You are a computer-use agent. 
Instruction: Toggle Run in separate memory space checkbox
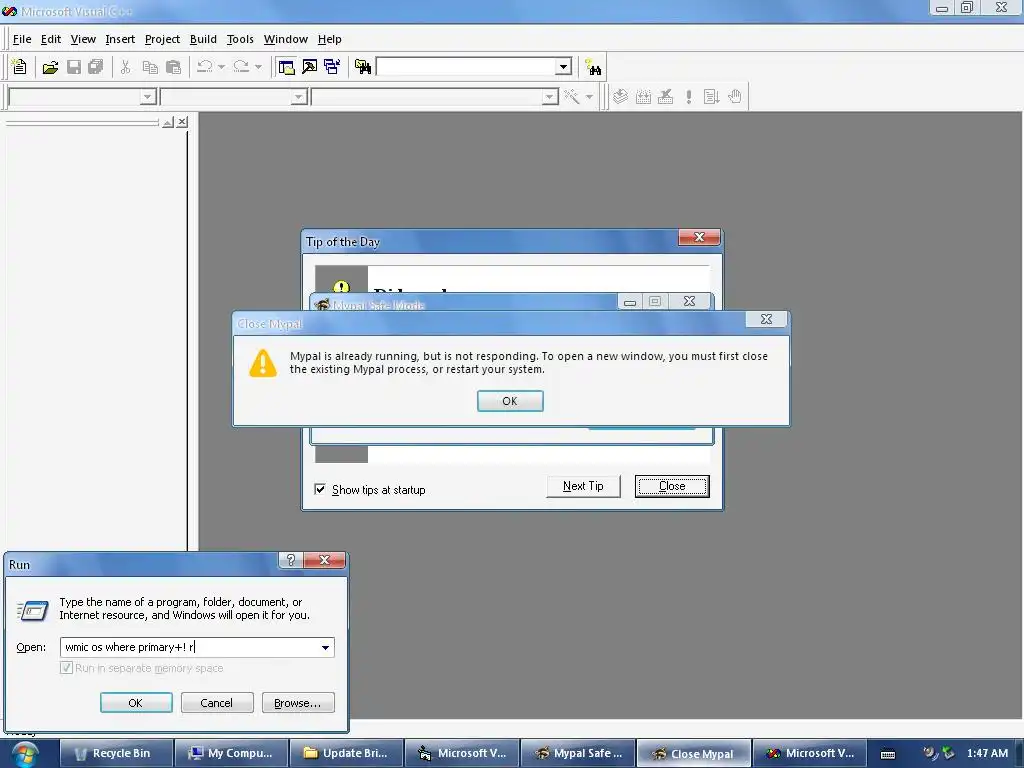[66, 667]
